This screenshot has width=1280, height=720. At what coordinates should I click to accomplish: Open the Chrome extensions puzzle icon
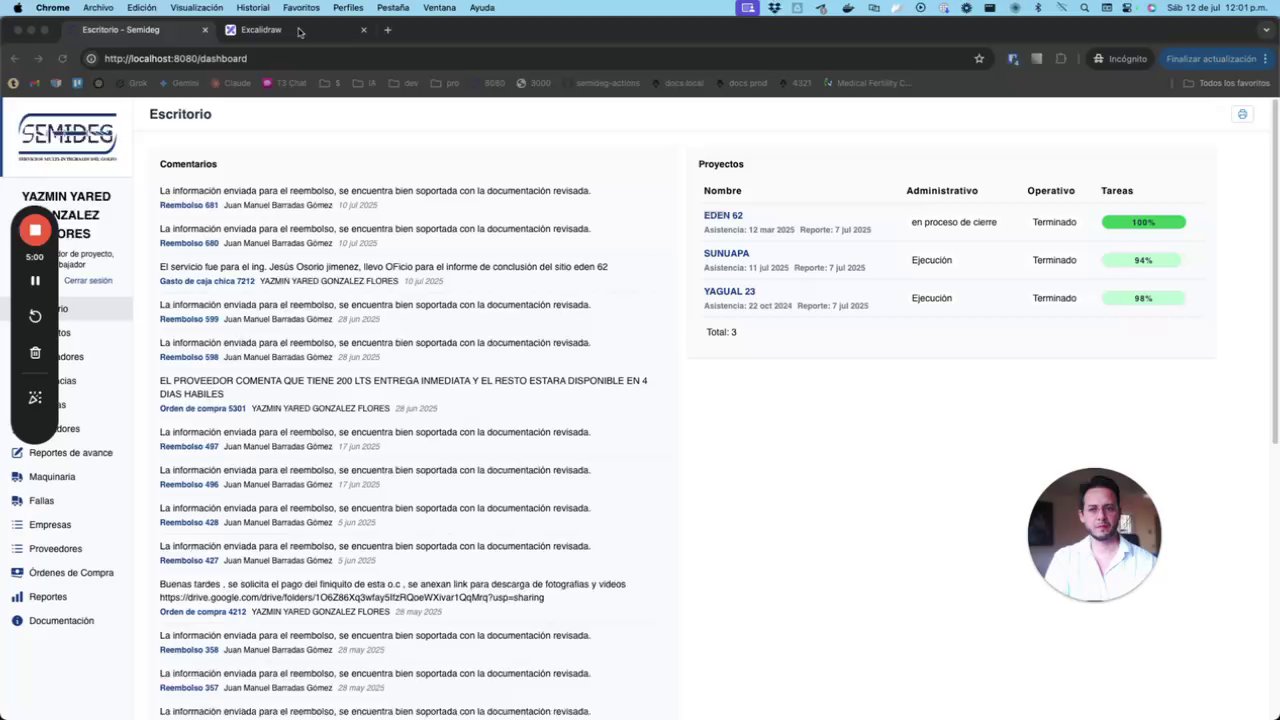[1061, 59]
